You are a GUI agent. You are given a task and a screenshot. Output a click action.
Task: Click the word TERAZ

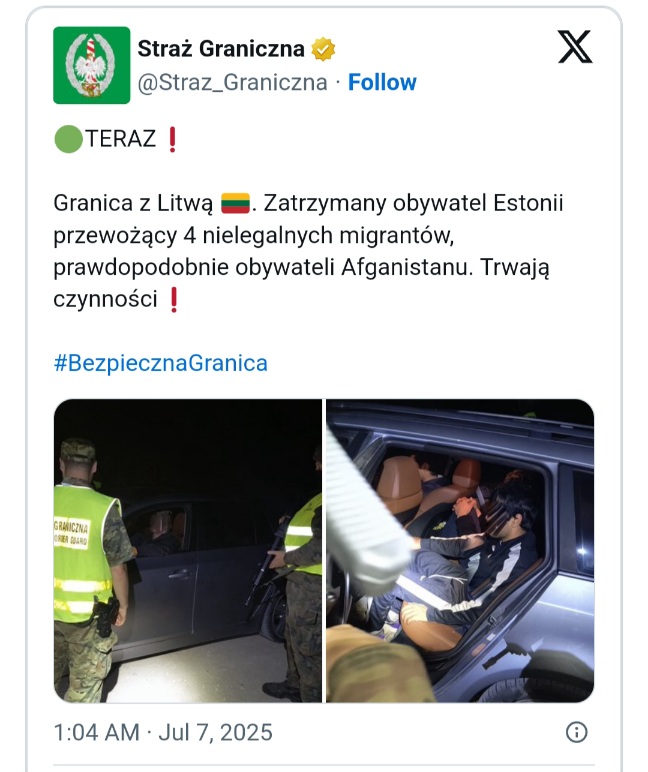(x=121, y=139)
